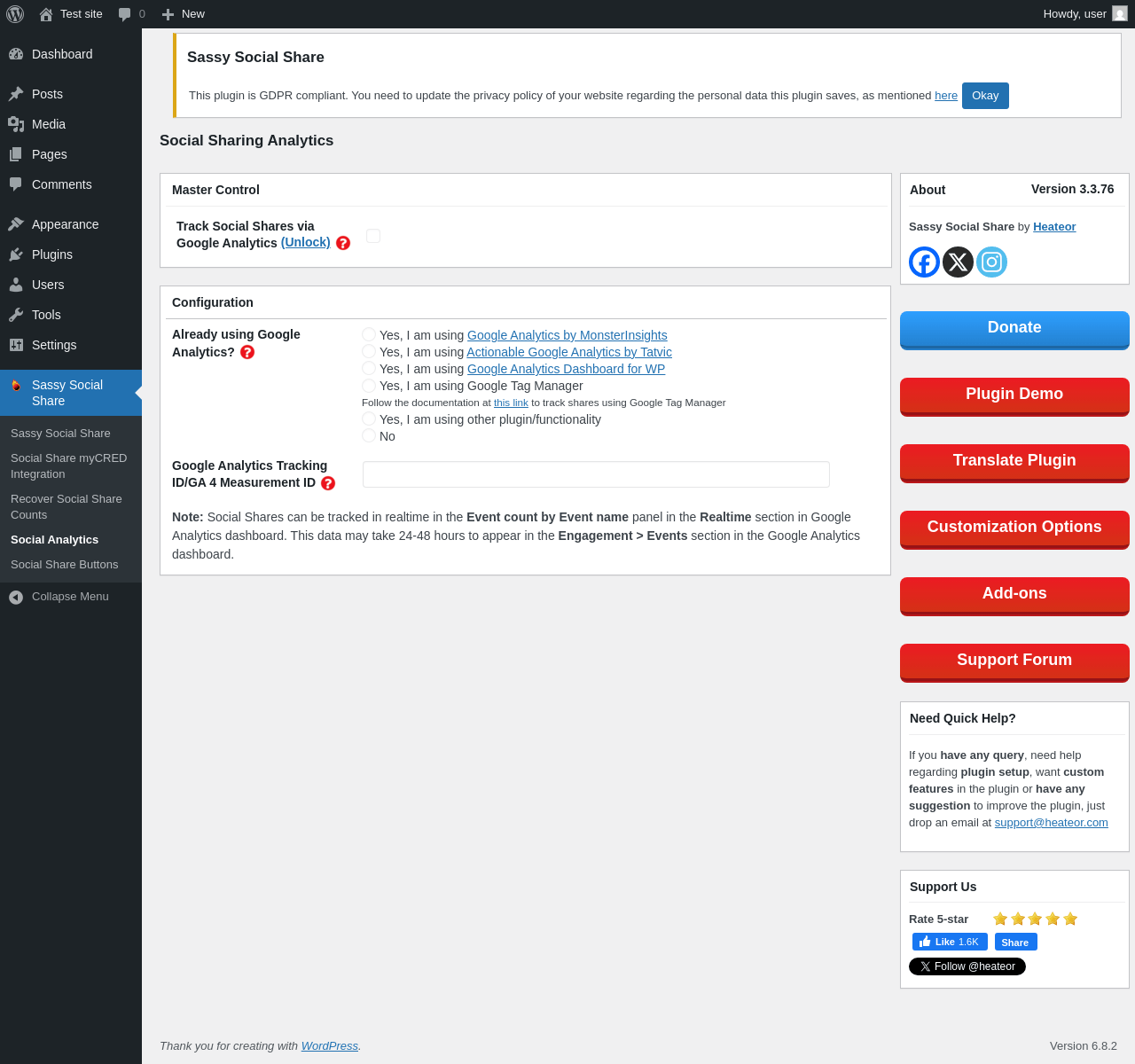Open the Support Forum button
Viewport: 1135px width, 1064px height.
(1014, 662)
